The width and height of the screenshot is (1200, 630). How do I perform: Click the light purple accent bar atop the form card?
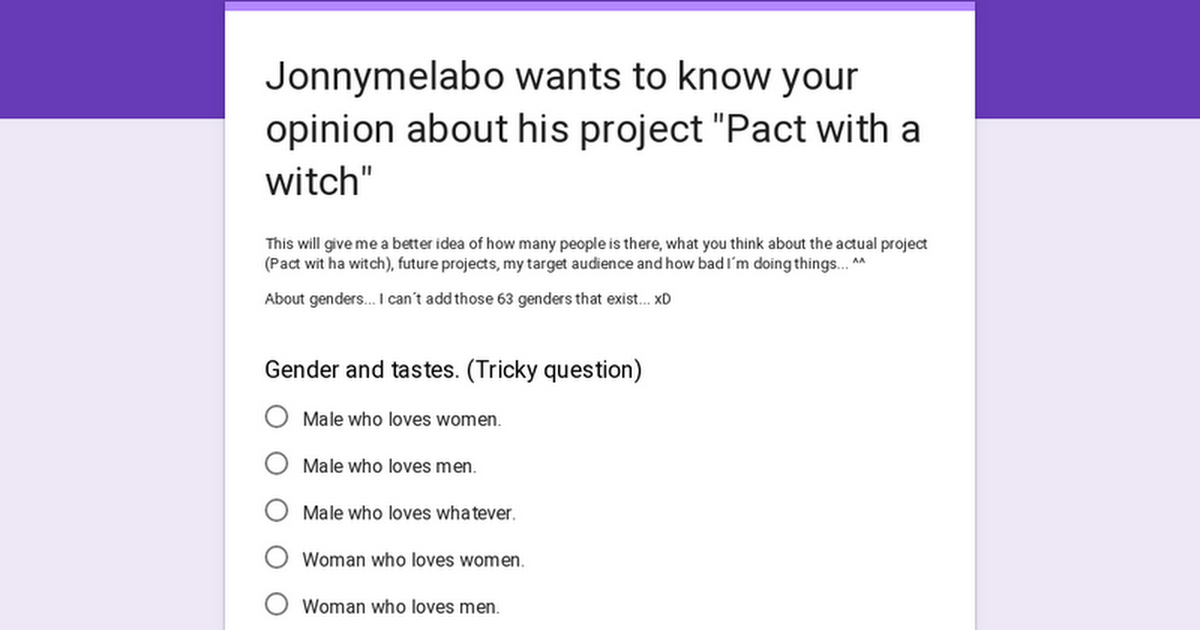click(600, 5)
